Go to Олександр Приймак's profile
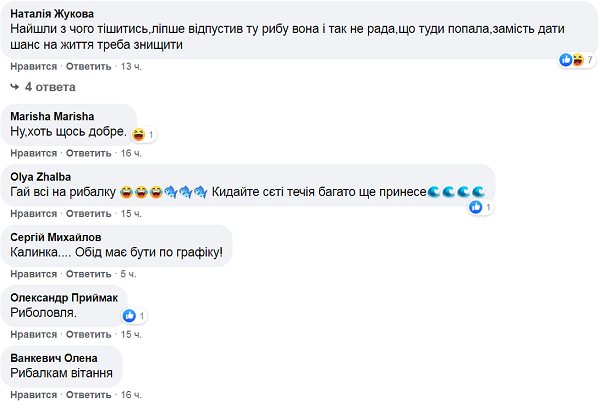Screen dimensions: 600x413 pos(63,297)
